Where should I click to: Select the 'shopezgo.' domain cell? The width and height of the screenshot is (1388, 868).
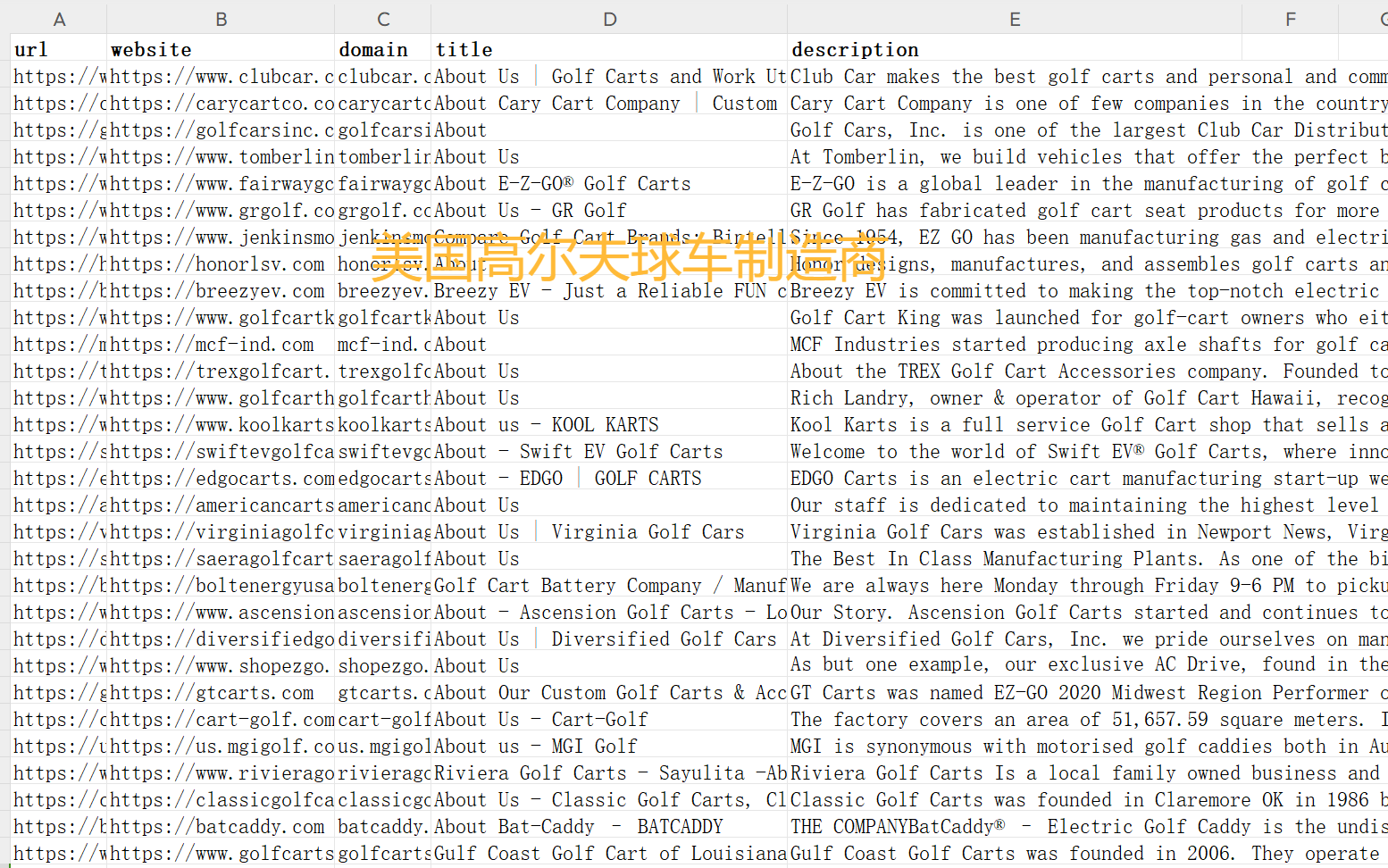pos(383,665)
